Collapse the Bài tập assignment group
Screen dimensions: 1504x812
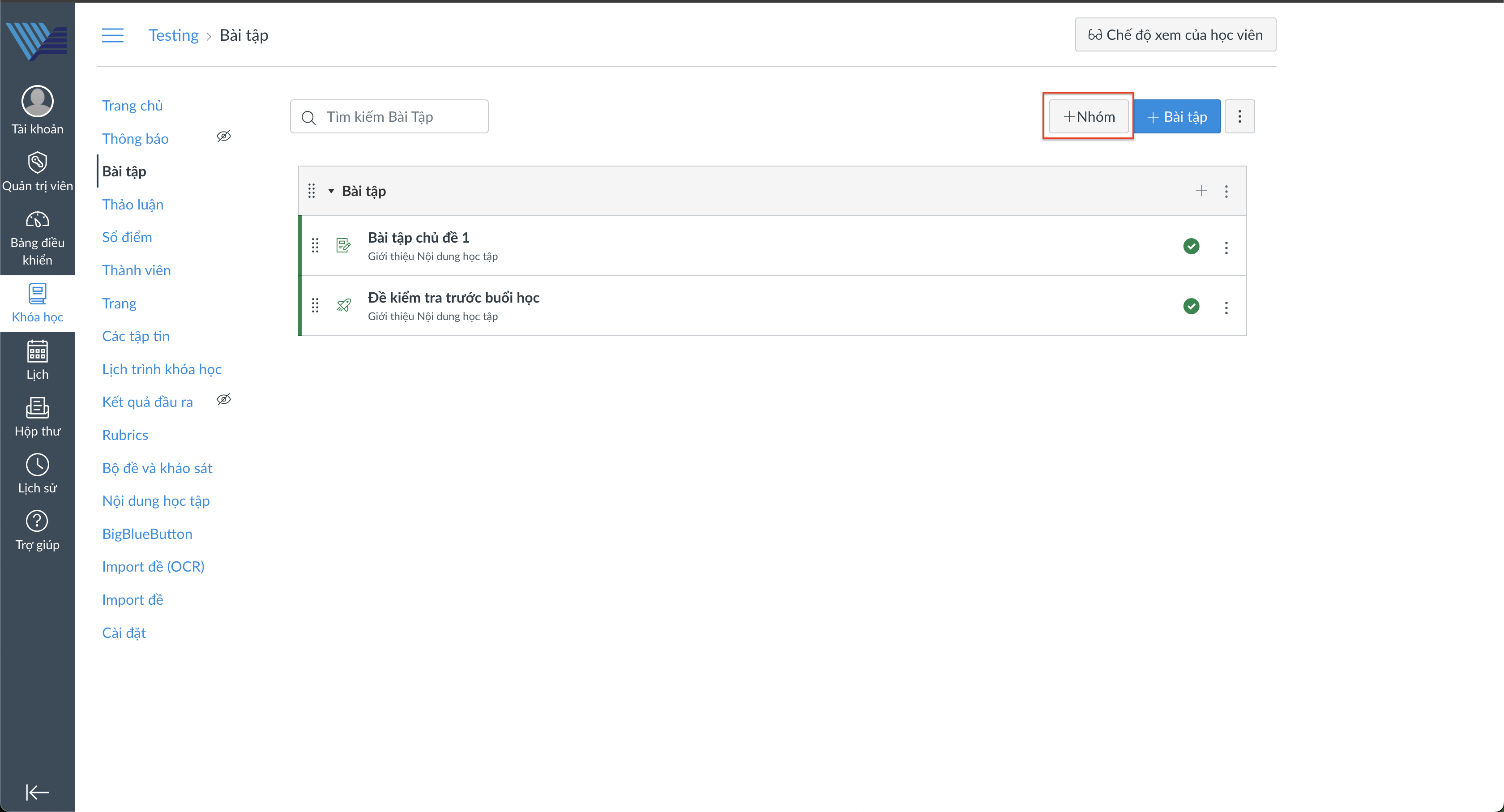pos(331,191)
